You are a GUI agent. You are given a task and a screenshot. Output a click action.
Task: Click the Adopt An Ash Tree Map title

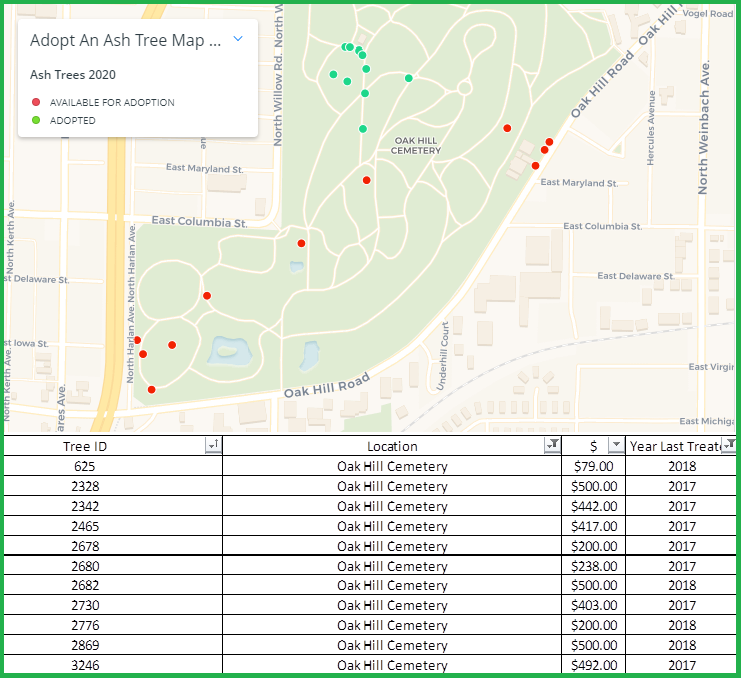click(126, 41)
